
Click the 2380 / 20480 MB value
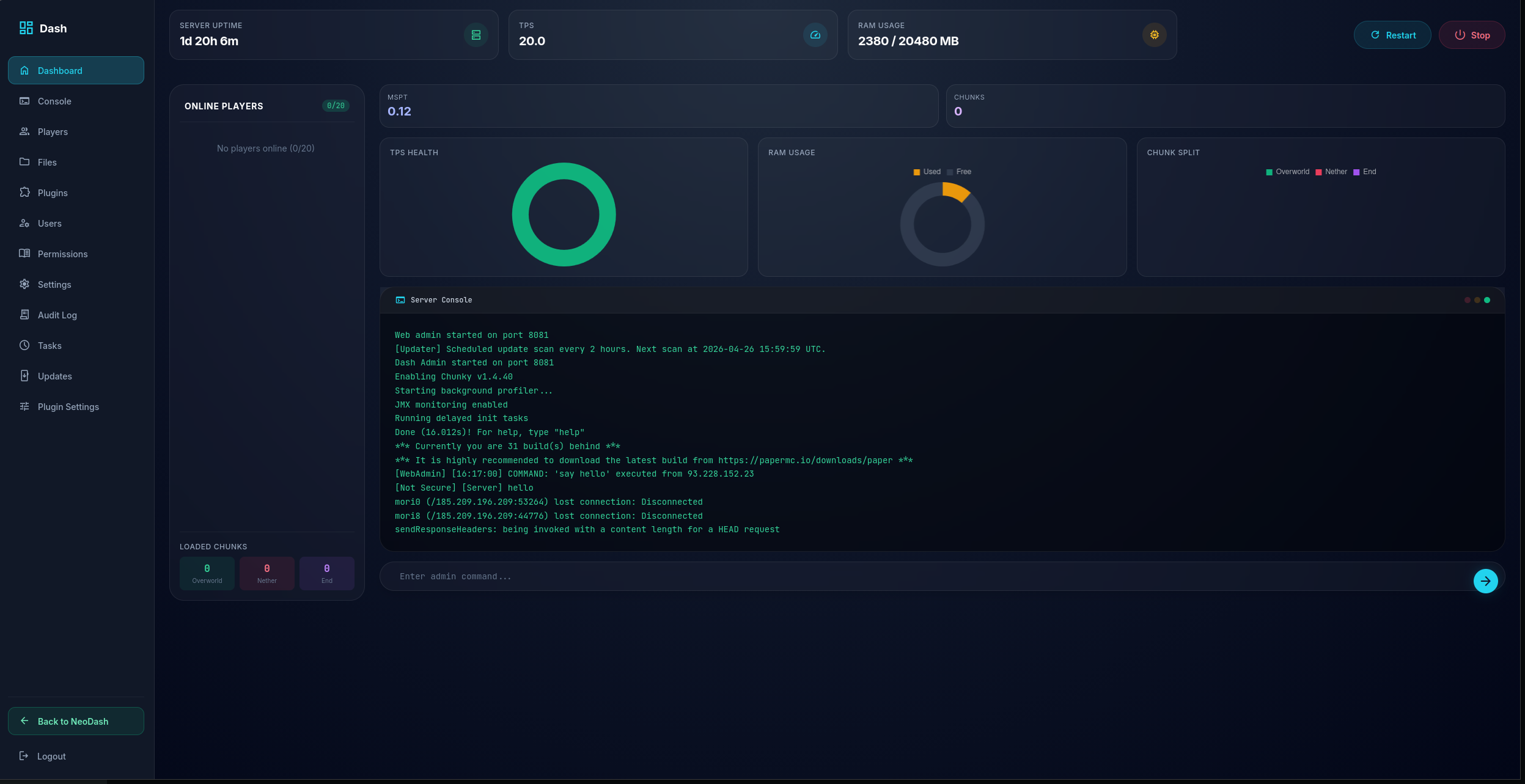[908, 41]
